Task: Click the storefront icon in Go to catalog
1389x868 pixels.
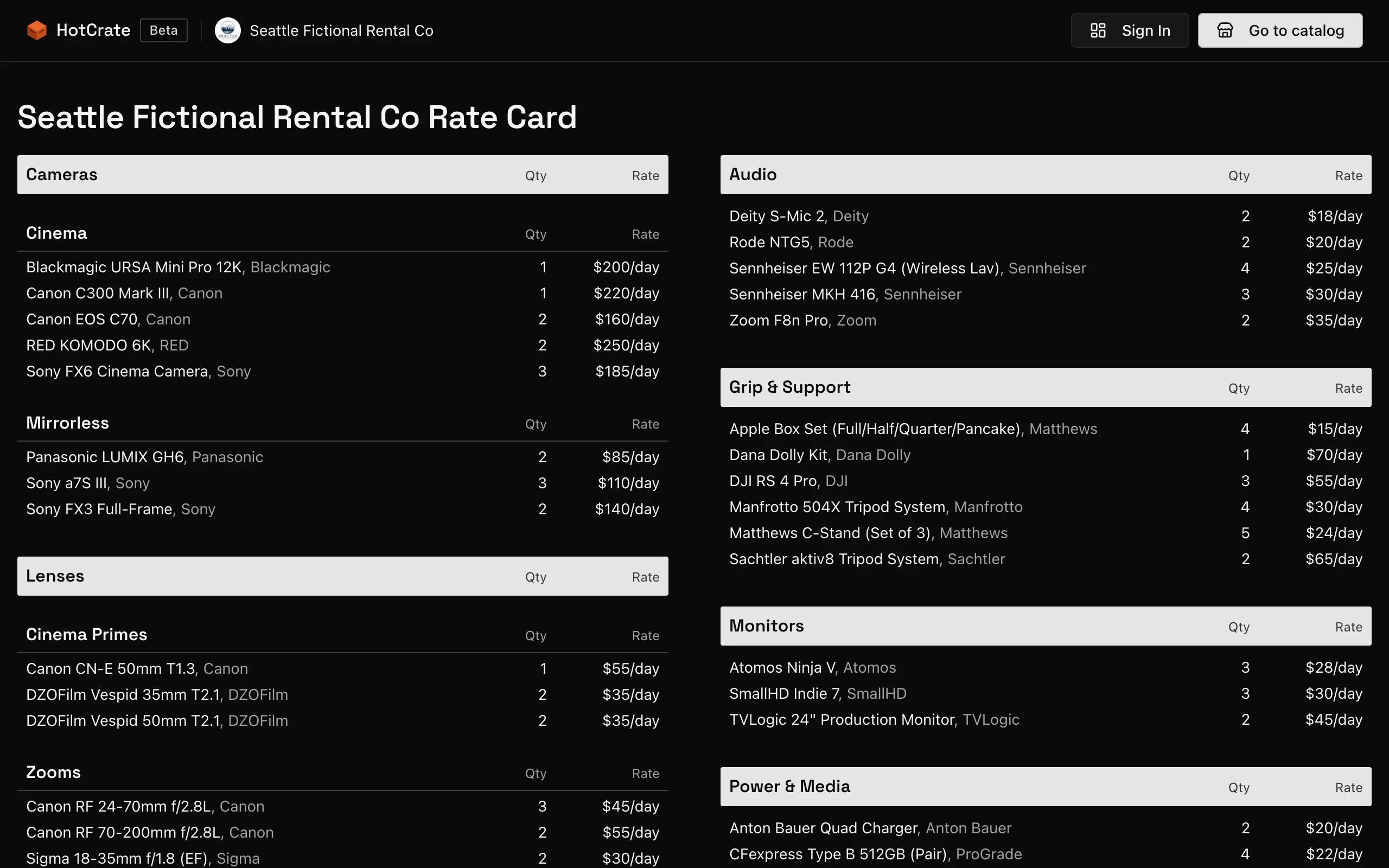Action: [1225, 30]
